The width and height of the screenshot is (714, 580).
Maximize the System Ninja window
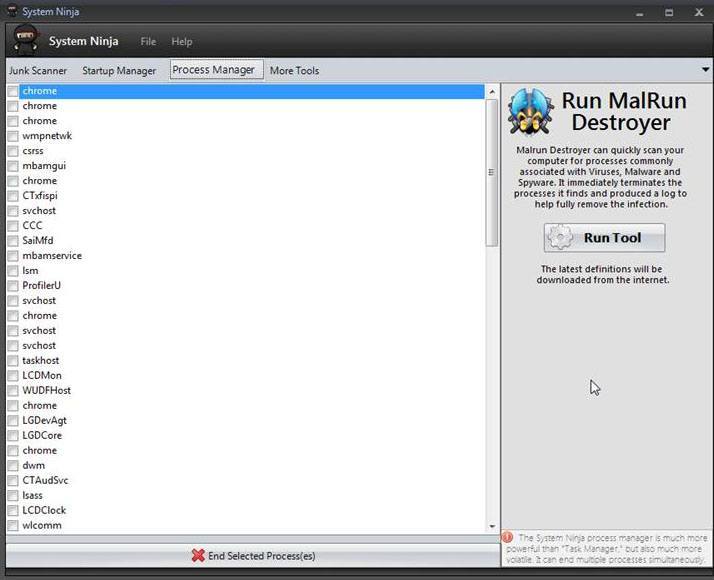(669, 13)
